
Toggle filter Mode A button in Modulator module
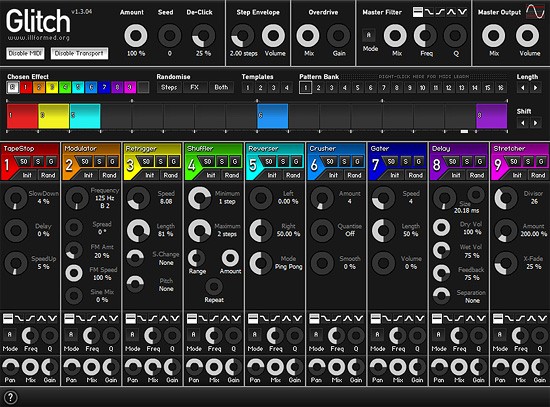click(x=71, y=335)
